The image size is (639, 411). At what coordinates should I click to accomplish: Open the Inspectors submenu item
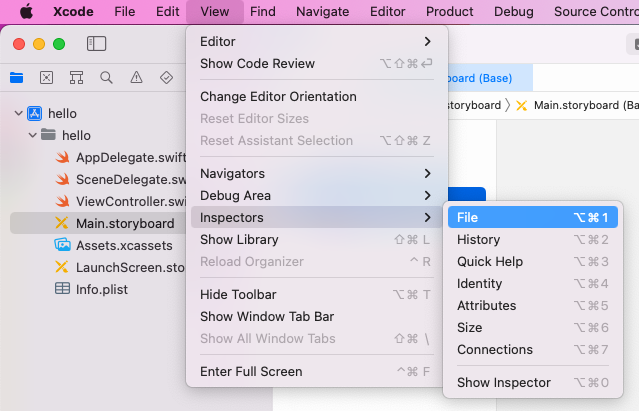pos(316,217)
